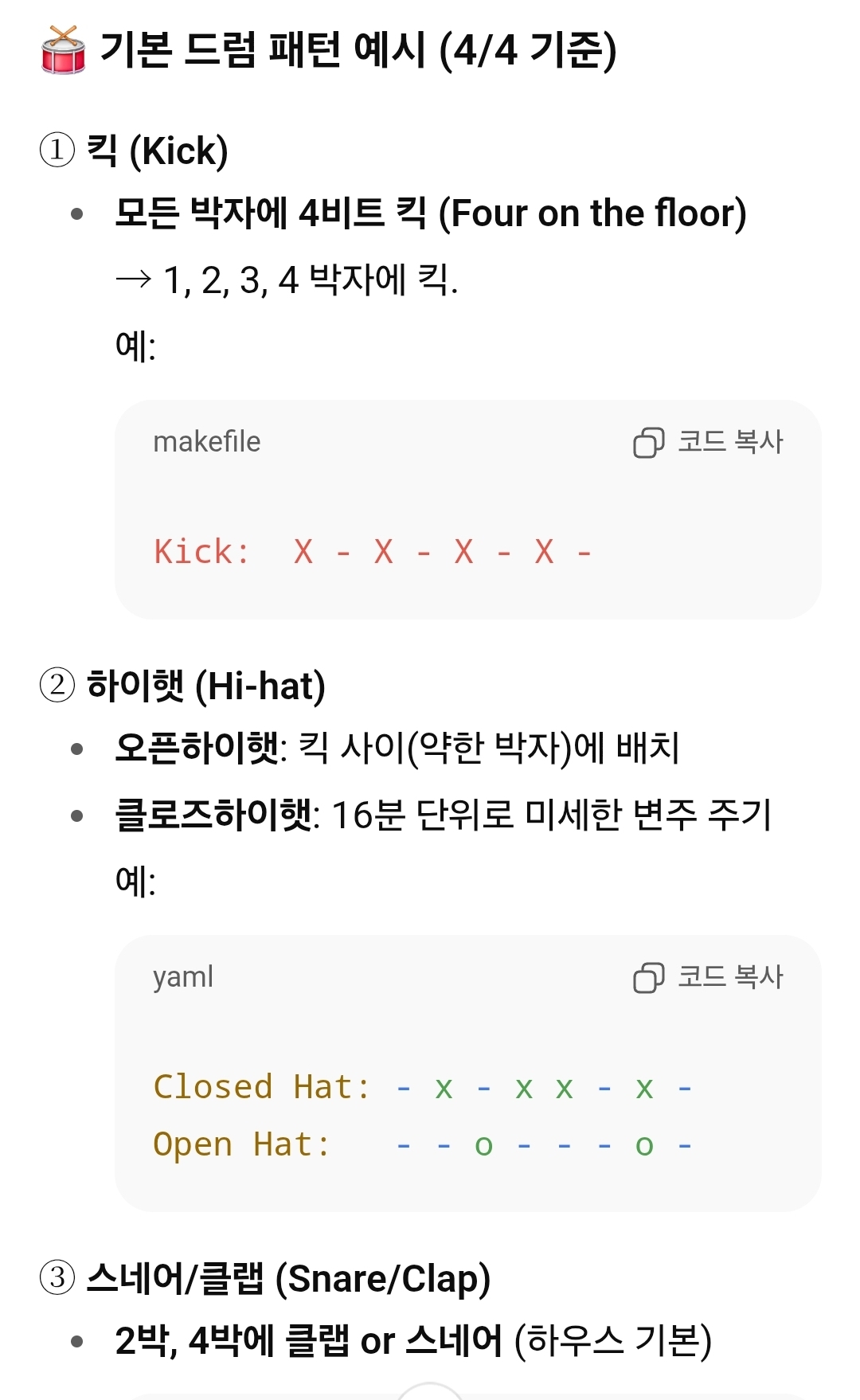860x1400 pixels.
Task: Tap the Open Hat pattern code line
Action: point(422,1145)
